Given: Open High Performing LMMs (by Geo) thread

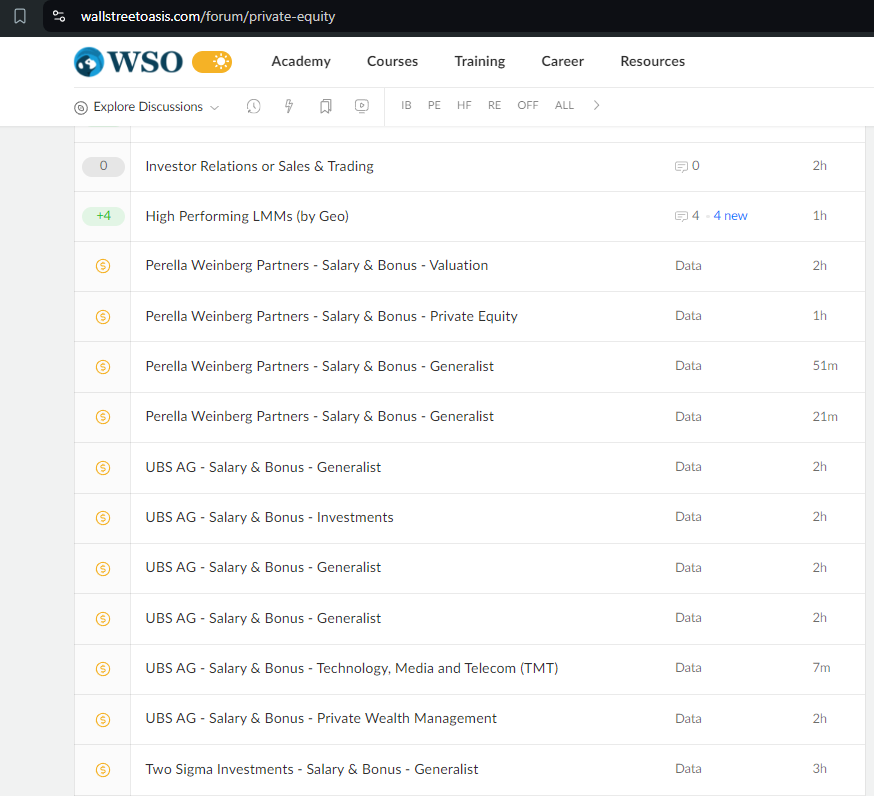Looking at the screenshot, I should click(247, 216).
